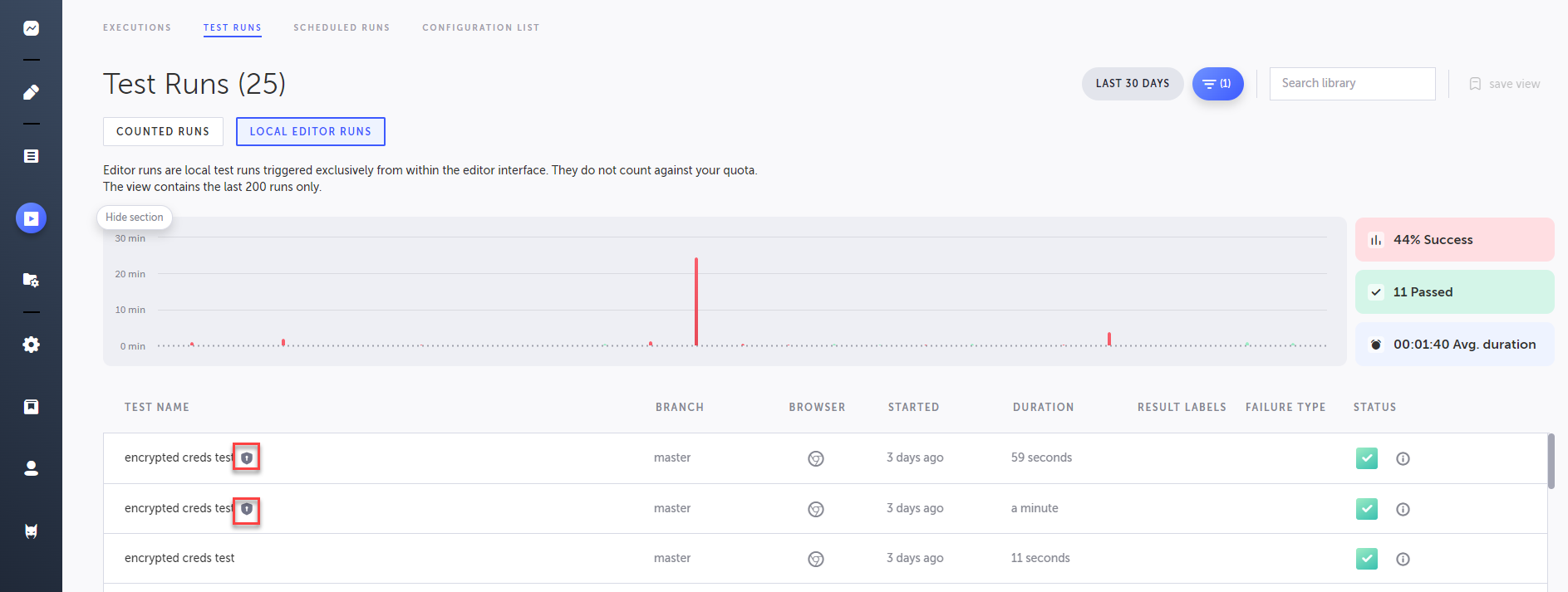Select Counted Runs view
Screen dimensions: 1568x592
163,131
